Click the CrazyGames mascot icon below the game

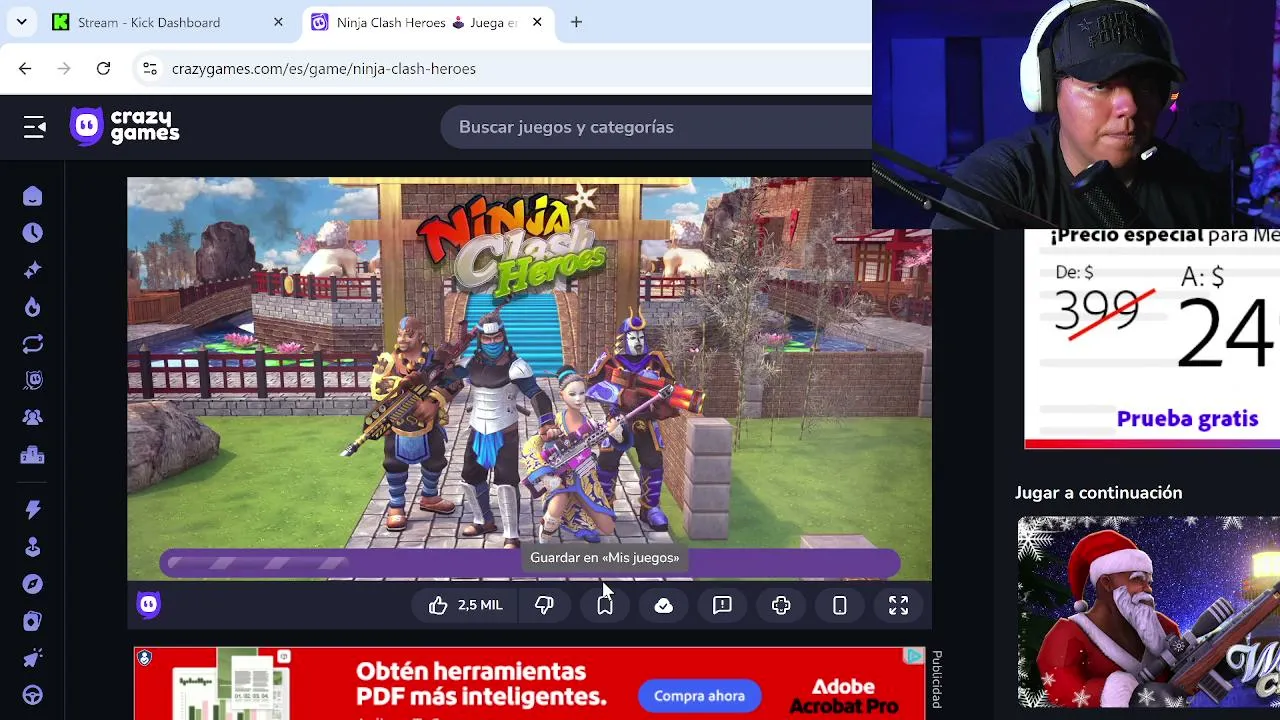click(x=148, y=604)
